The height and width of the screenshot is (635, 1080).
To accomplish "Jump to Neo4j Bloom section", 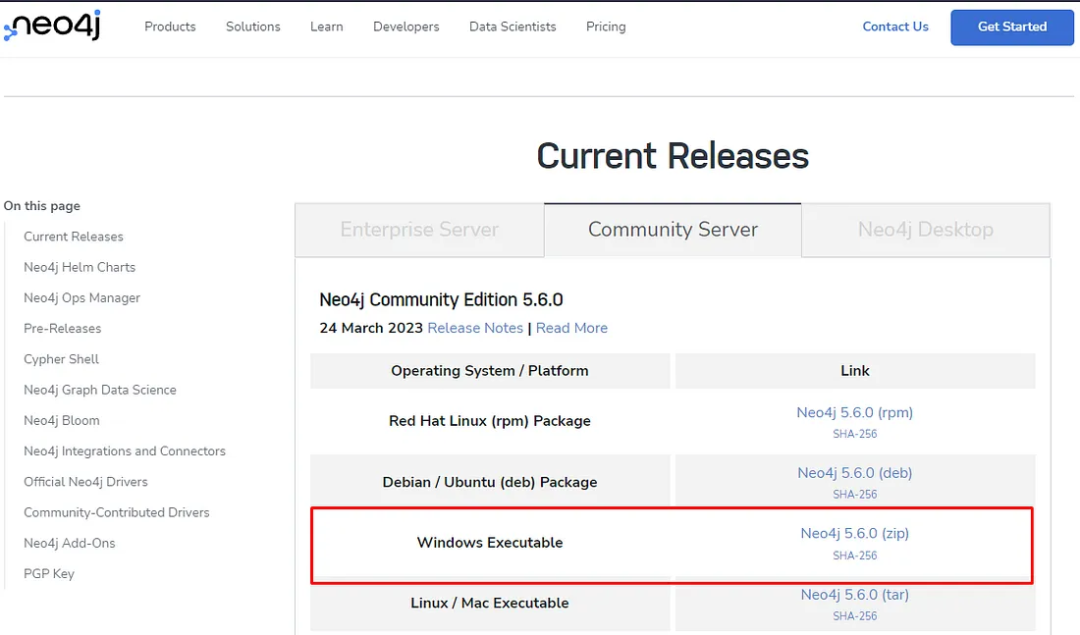I will click(x=61, y=420).
